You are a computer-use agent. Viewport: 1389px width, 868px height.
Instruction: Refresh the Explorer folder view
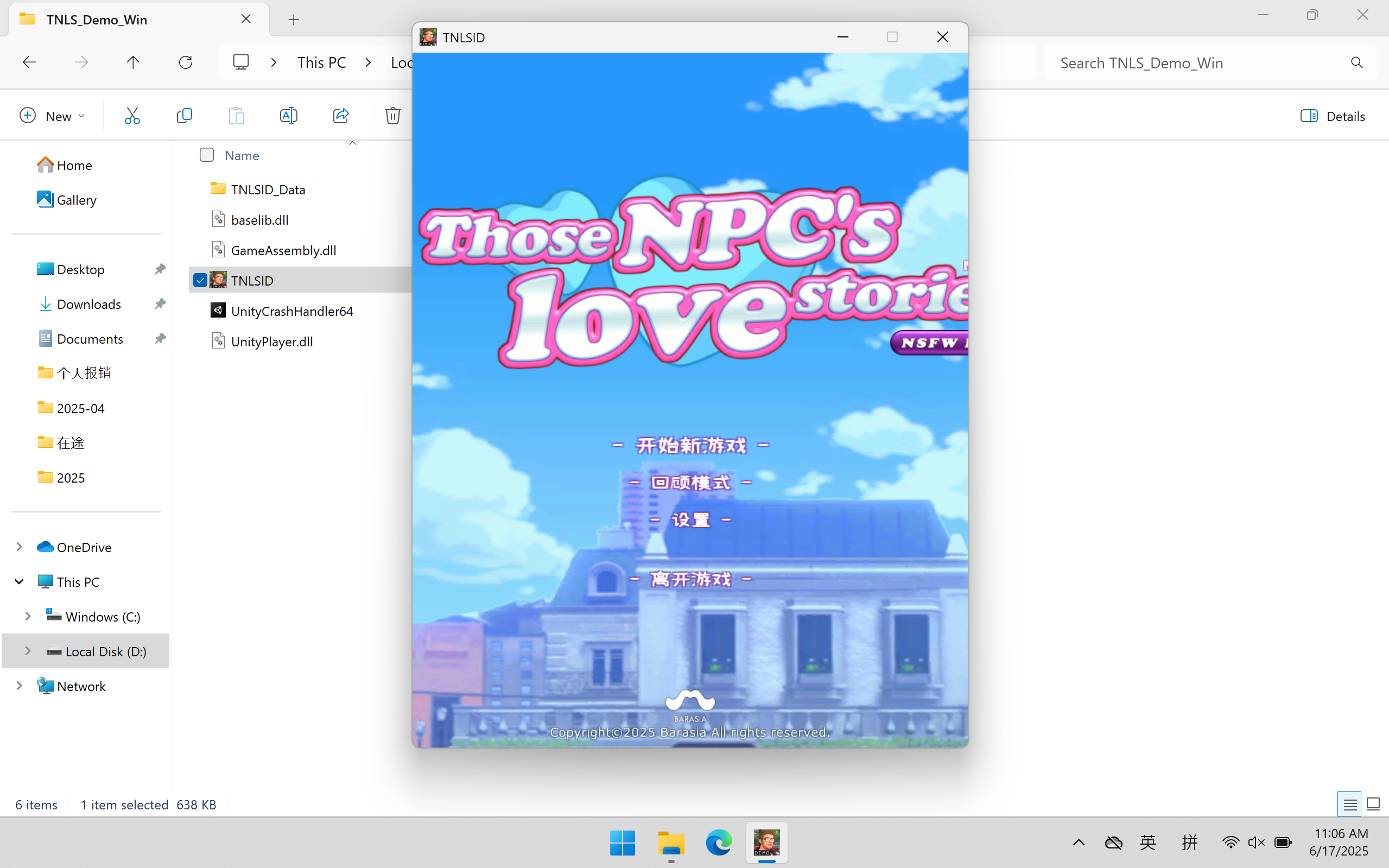click(x=186, y=62)
